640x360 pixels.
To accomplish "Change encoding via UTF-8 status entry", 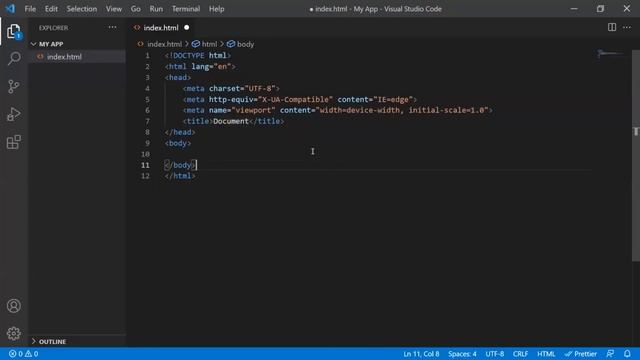I will pos(494,353).
